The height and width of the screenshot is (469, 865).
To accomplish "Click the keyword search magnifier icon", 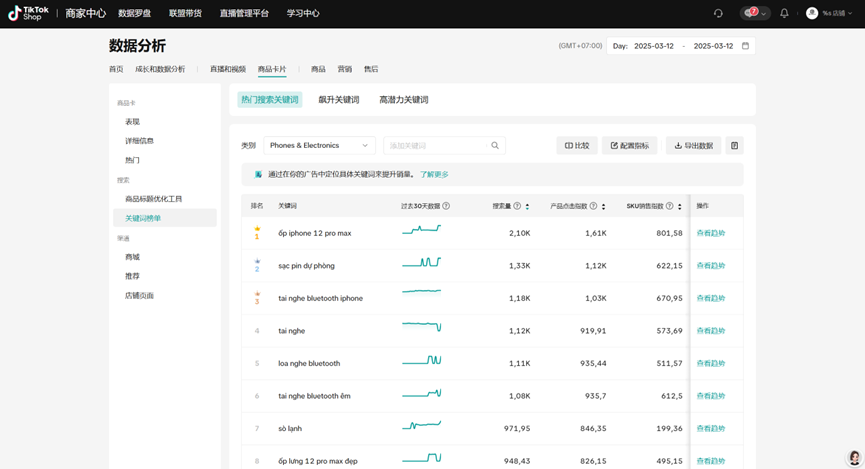I will pyautogui.click(x=495, y=146).
